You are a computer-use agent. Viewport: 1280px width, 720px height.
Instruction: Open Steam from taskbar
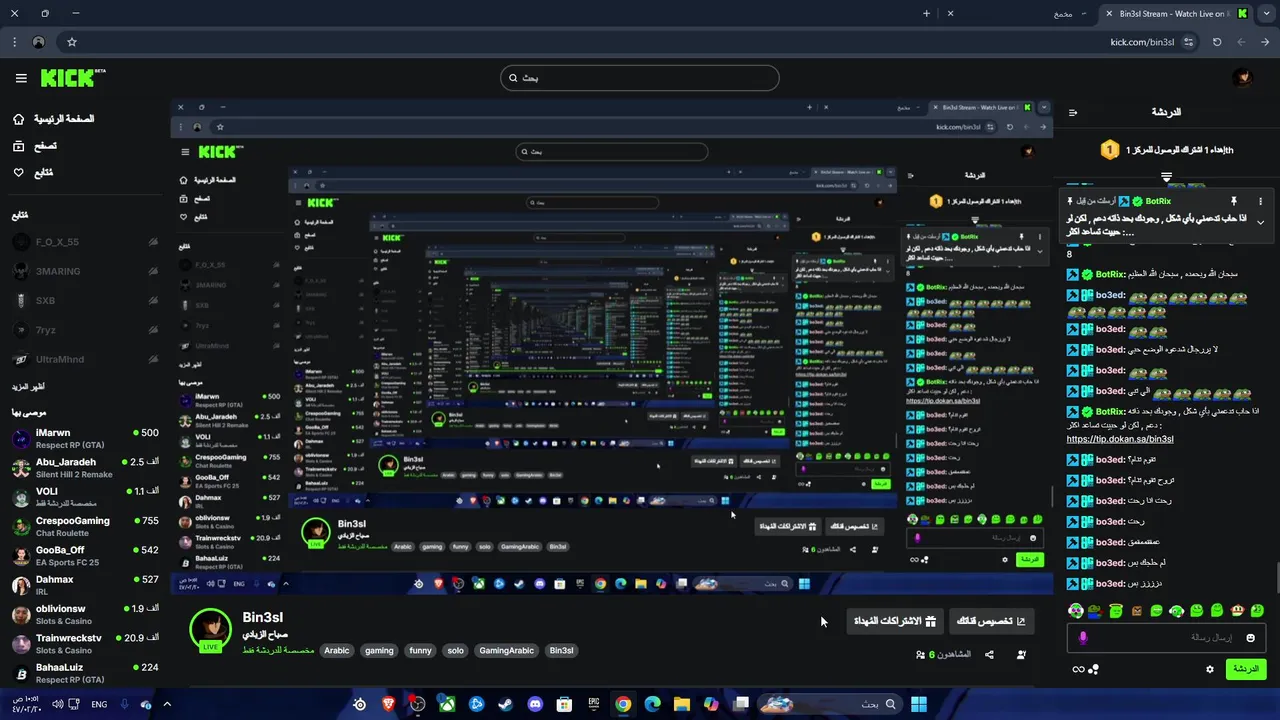[x=506, y=704]
